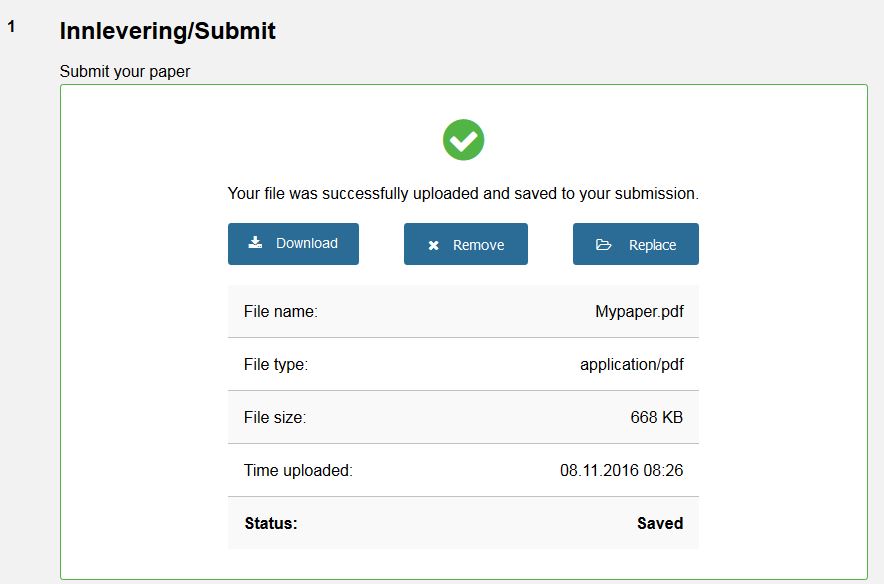Click the Innlevering/Submit heading
The image size is (884, 584).
point(167,31)
